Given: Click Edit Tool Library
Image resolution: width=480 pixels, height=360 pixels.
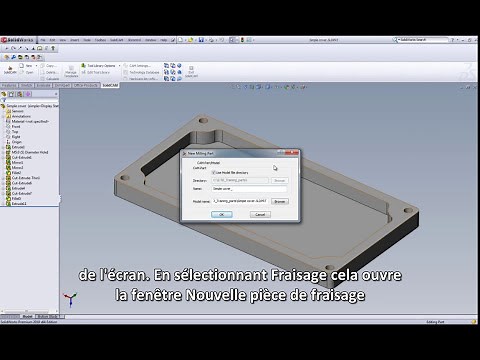Looking at the screenshot, I should click(x=96, y=72).
